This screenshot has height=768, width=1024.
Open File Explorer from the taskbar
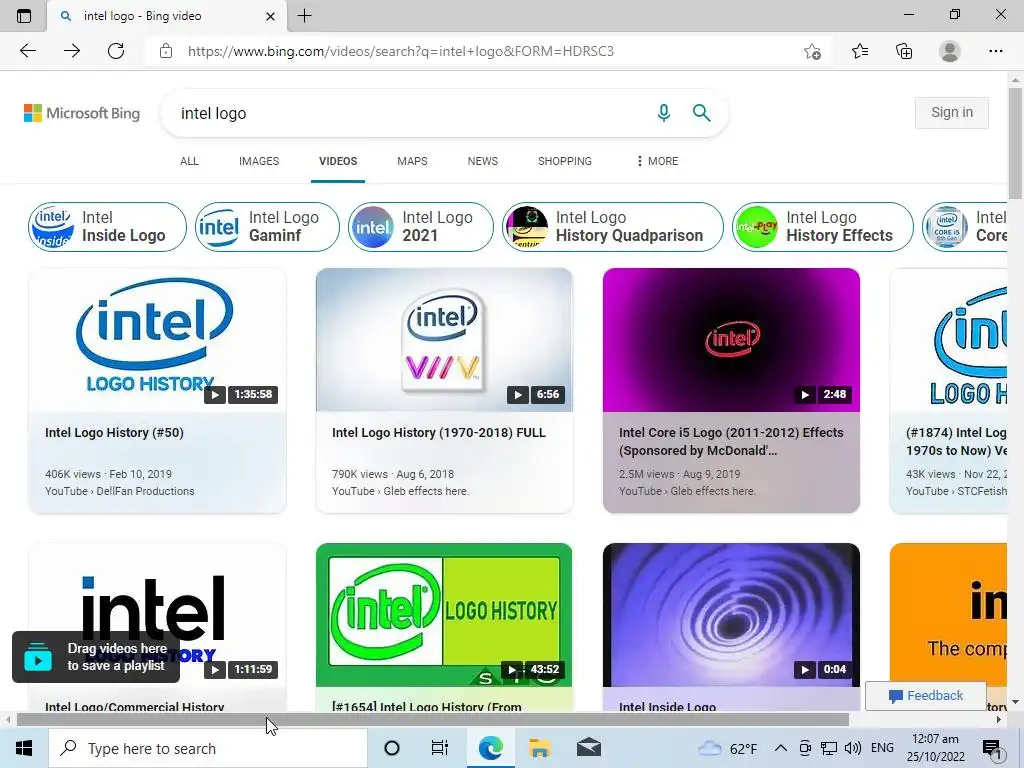click(539, 748)
